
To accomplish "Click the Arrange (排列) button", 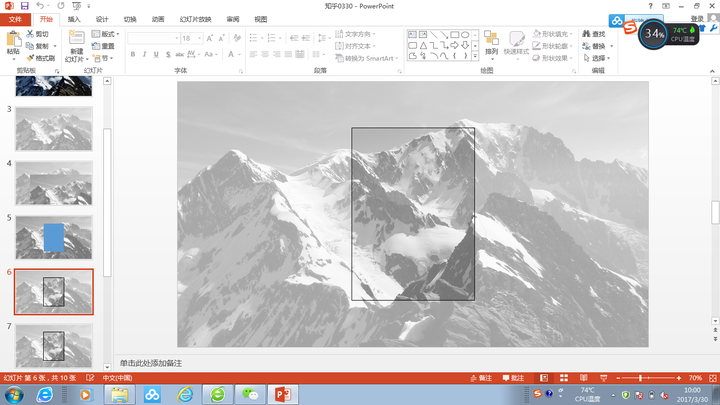I will tap(491, 43).
